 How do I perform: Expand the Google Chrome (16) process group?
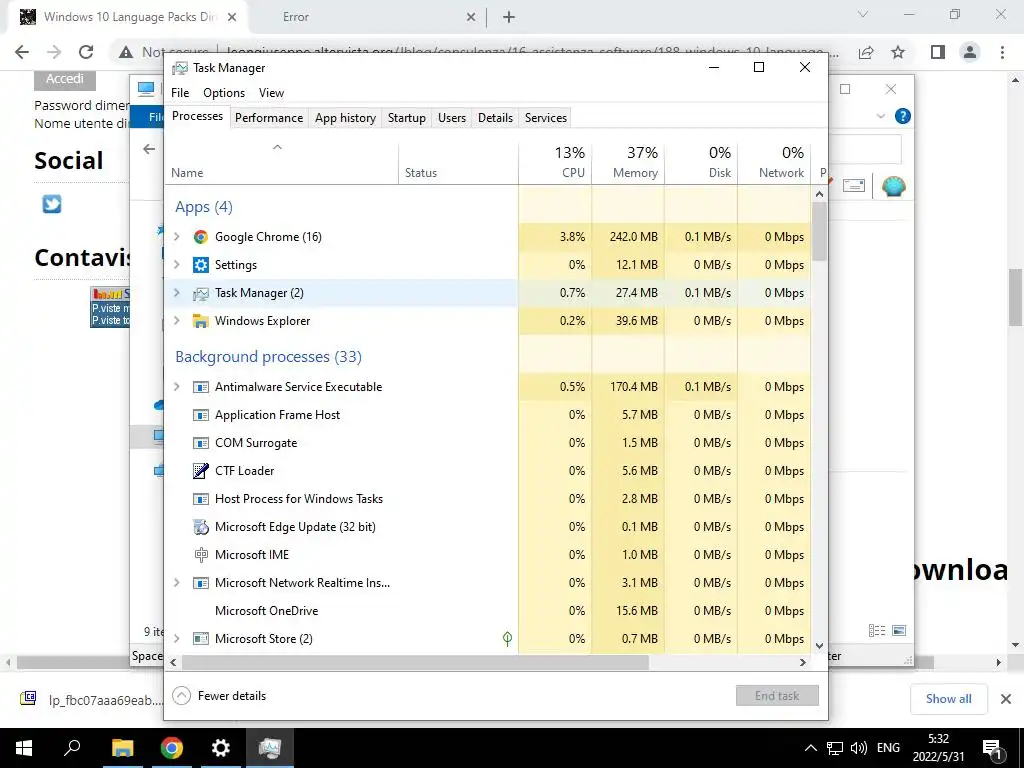[x=176, y=237]
